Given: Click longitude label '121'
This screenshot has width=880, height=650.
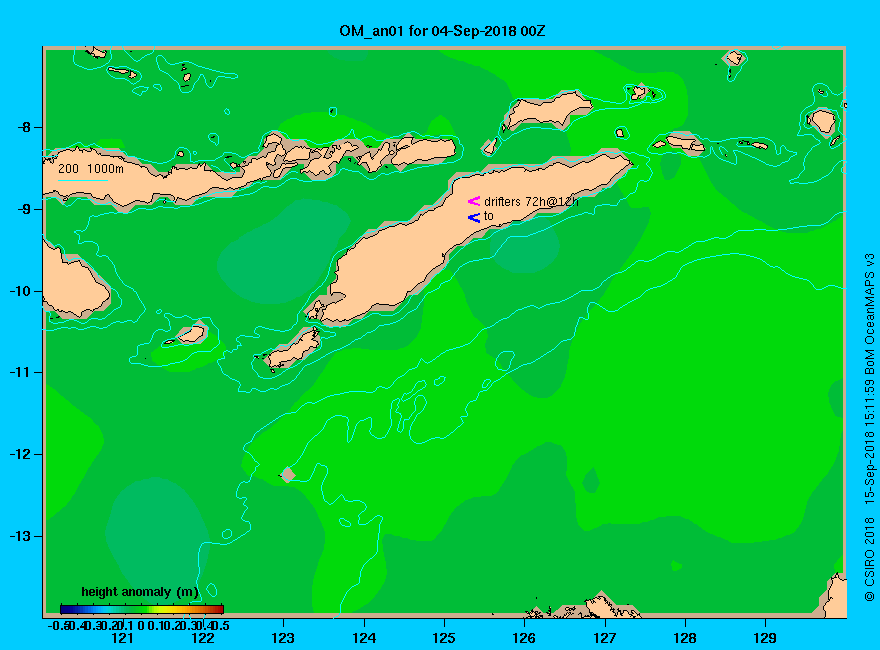Looking at the screenshot, I should 122,638.
